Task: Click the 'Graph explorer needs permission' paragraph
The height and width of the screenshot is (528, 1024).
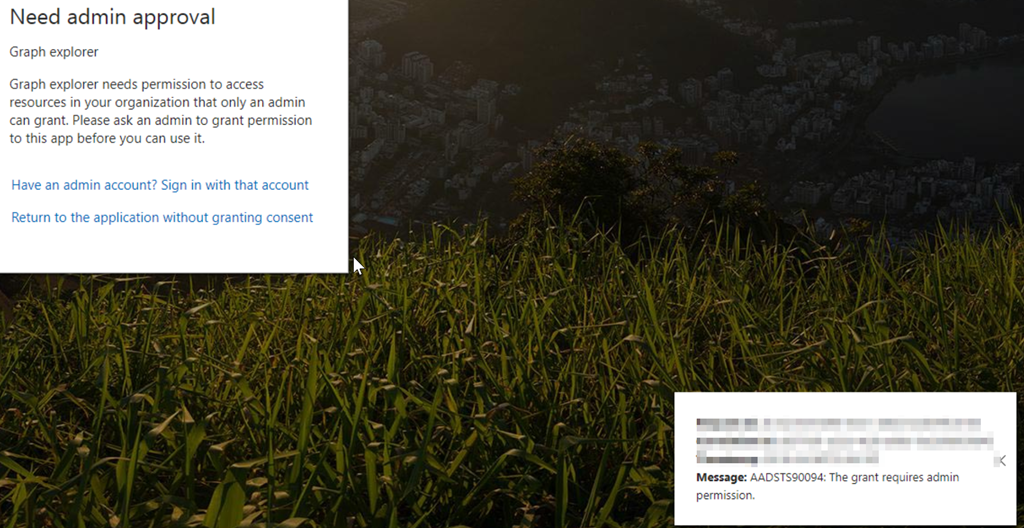Action: coord(161,111)
